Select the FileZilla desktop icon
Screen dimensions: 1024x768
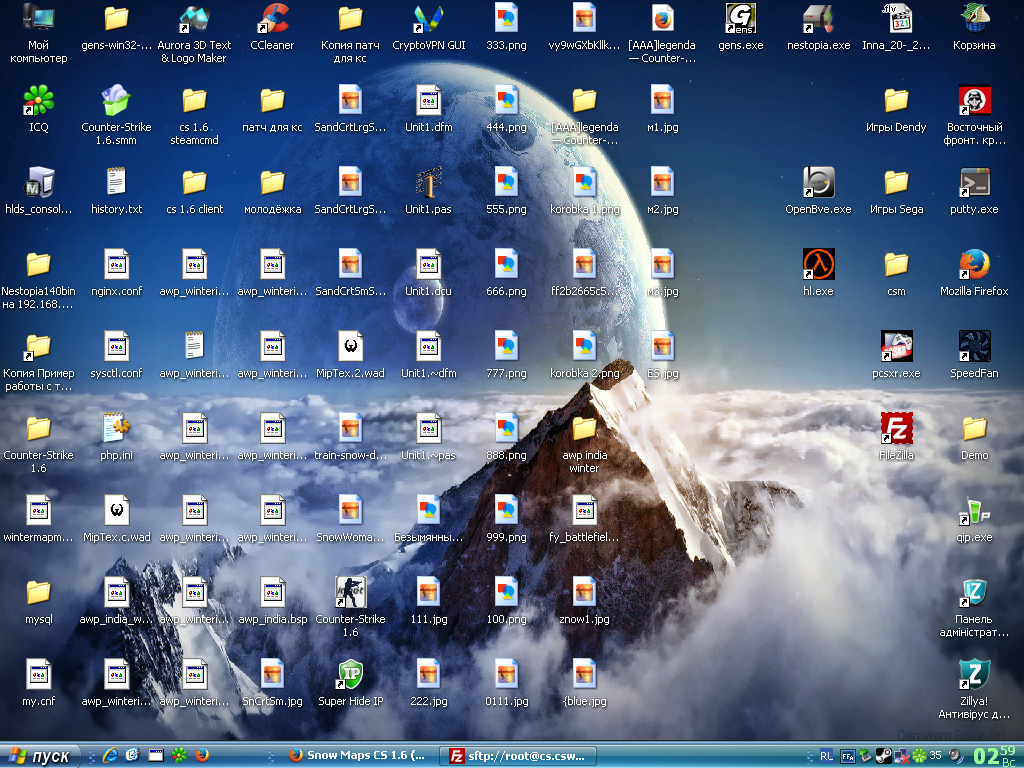tap(896, 436)
